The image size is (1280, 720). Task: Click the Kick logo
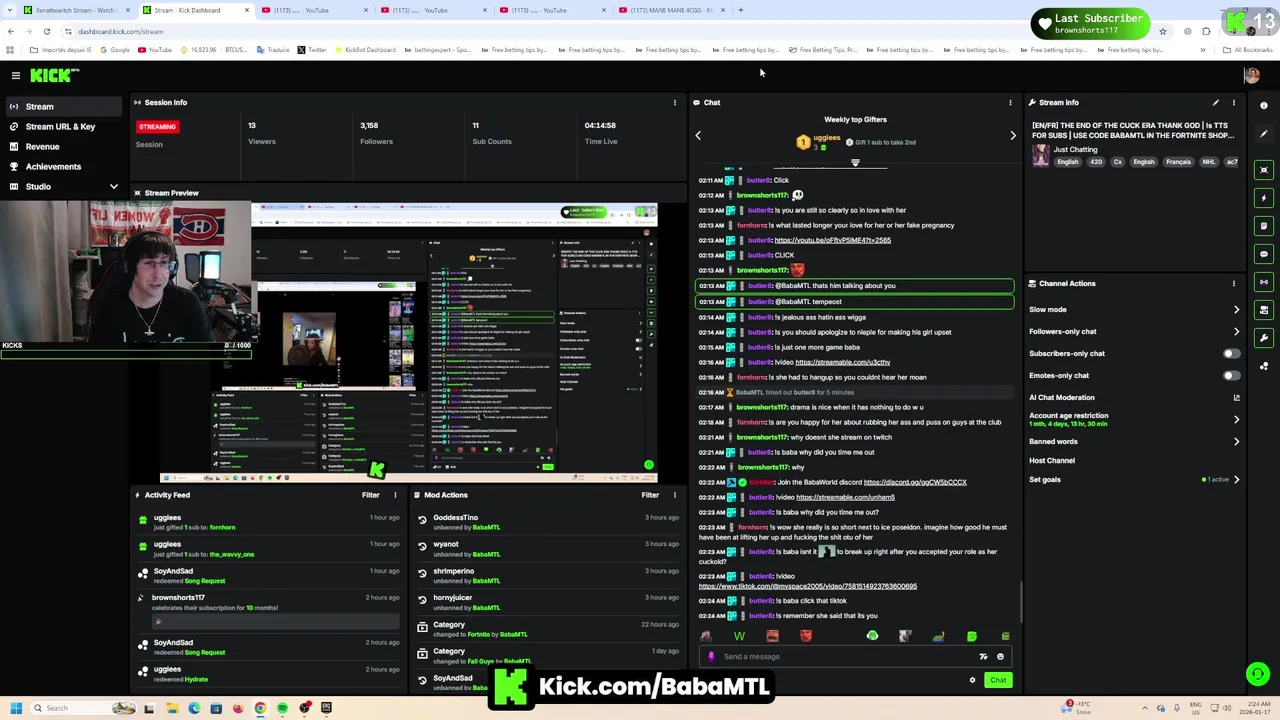point(54,75)
